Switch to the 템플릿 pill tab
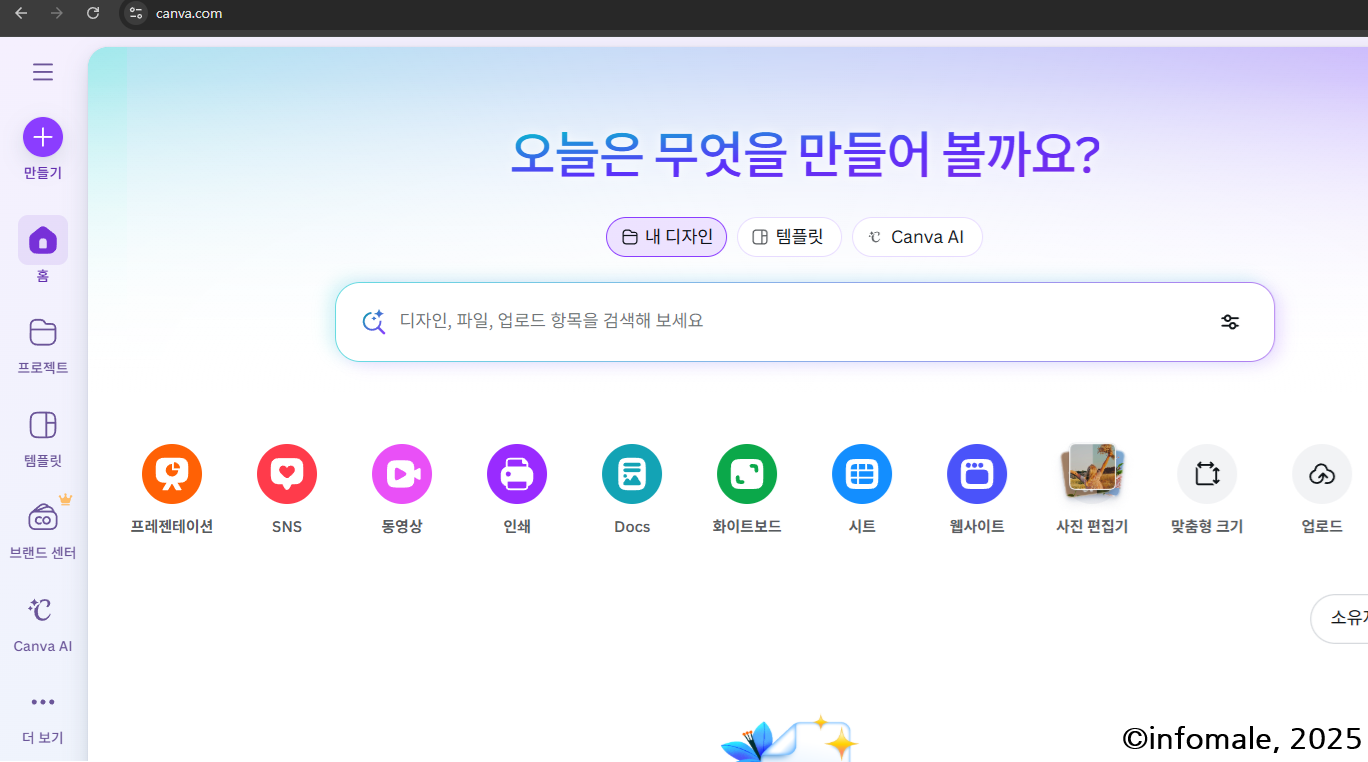1368x762 pixels. 789,237
